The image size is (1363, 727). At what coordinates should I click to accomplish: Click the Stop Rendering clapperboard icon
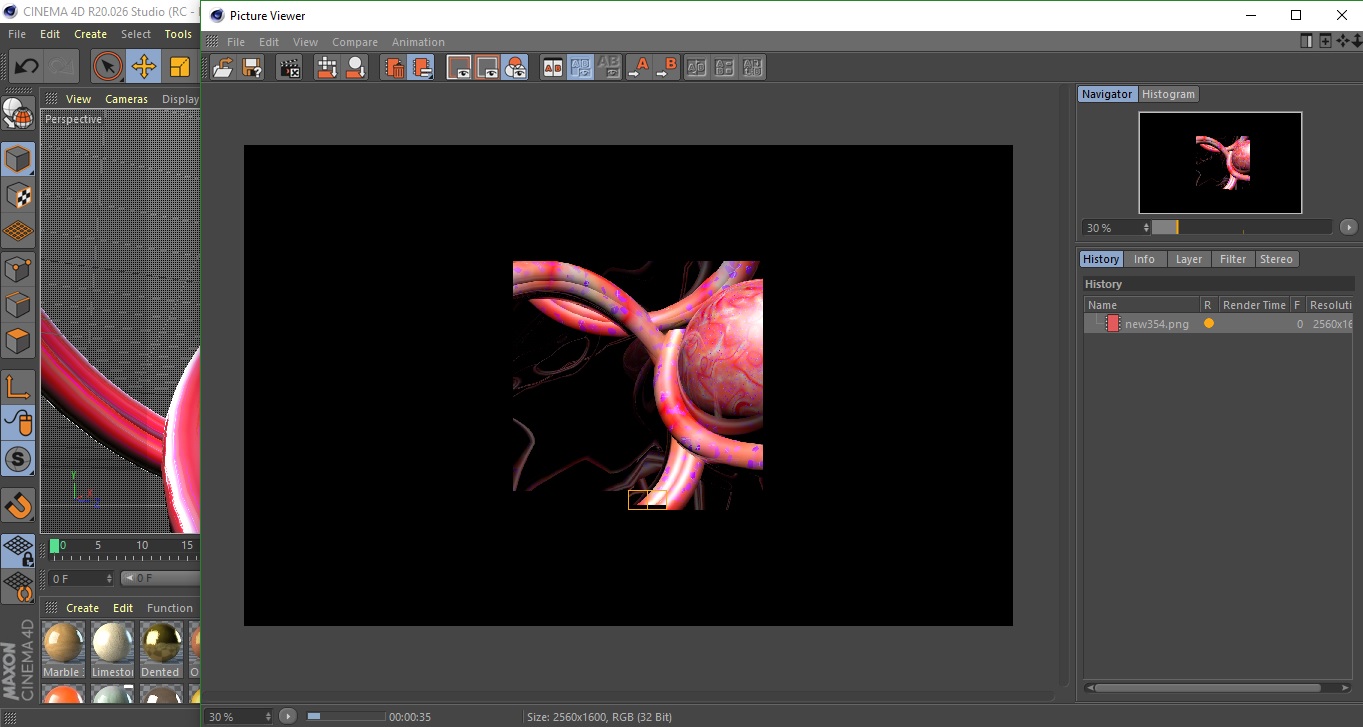tap(290, 68)
